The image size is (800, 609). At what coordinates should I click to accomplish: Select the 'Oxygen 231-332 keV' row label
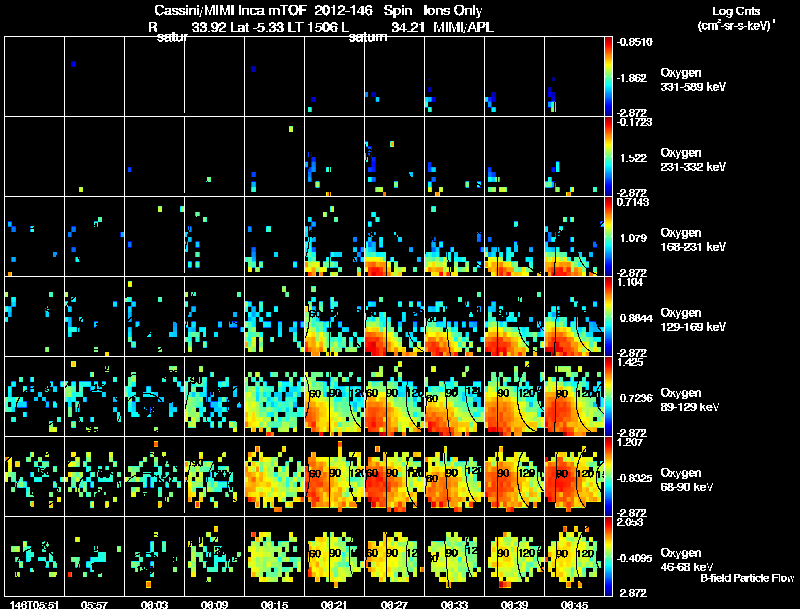pyautogui.click(x=693, y=160)
